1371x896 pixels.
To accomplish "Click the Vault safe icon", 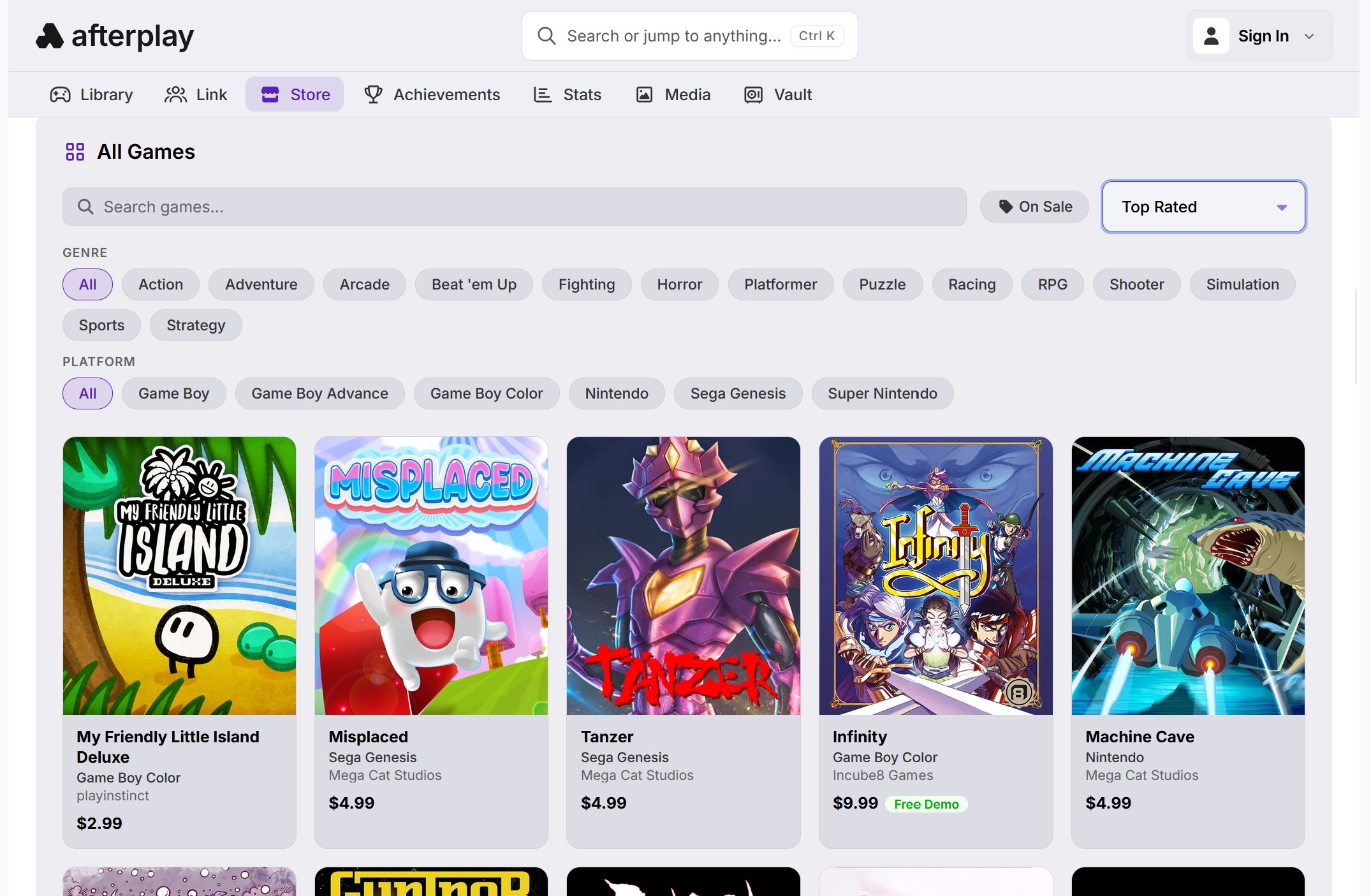I will 753,94.
